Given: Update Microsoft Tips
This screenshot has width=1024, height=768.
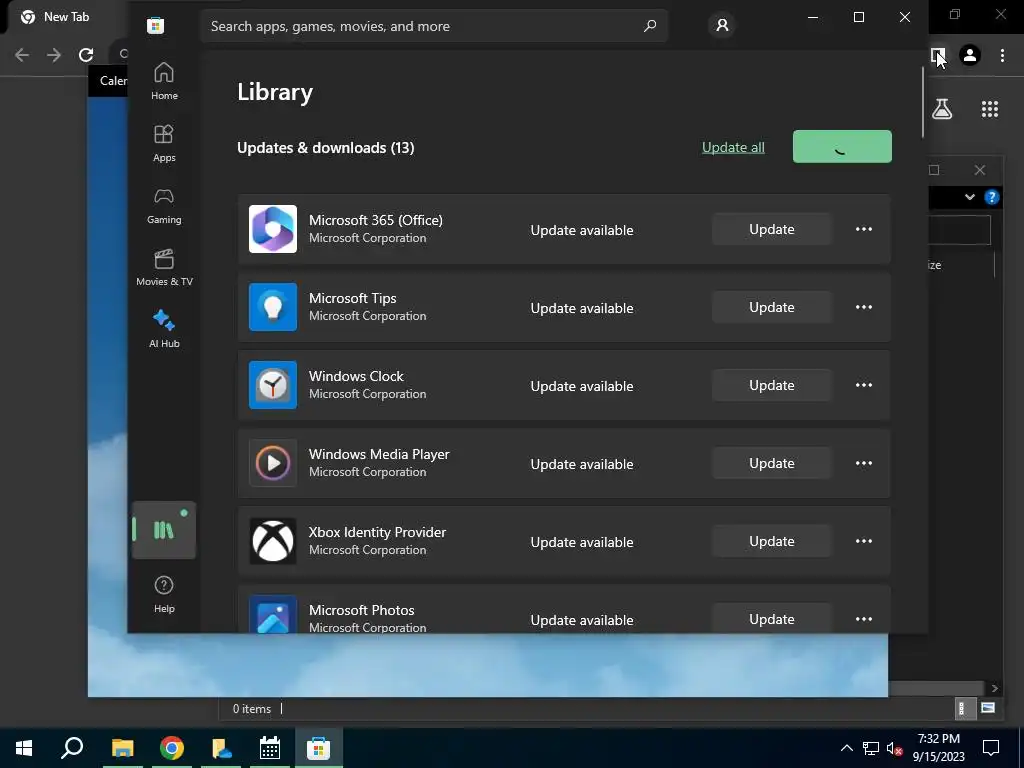Looking at the screenshot, I should [772, 307].
